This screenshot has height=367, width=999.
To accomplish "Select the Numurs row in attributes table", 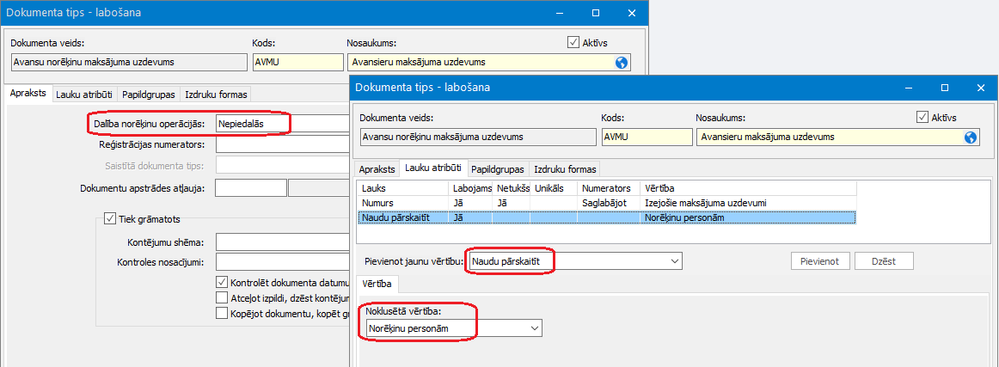I will point(607,203).
